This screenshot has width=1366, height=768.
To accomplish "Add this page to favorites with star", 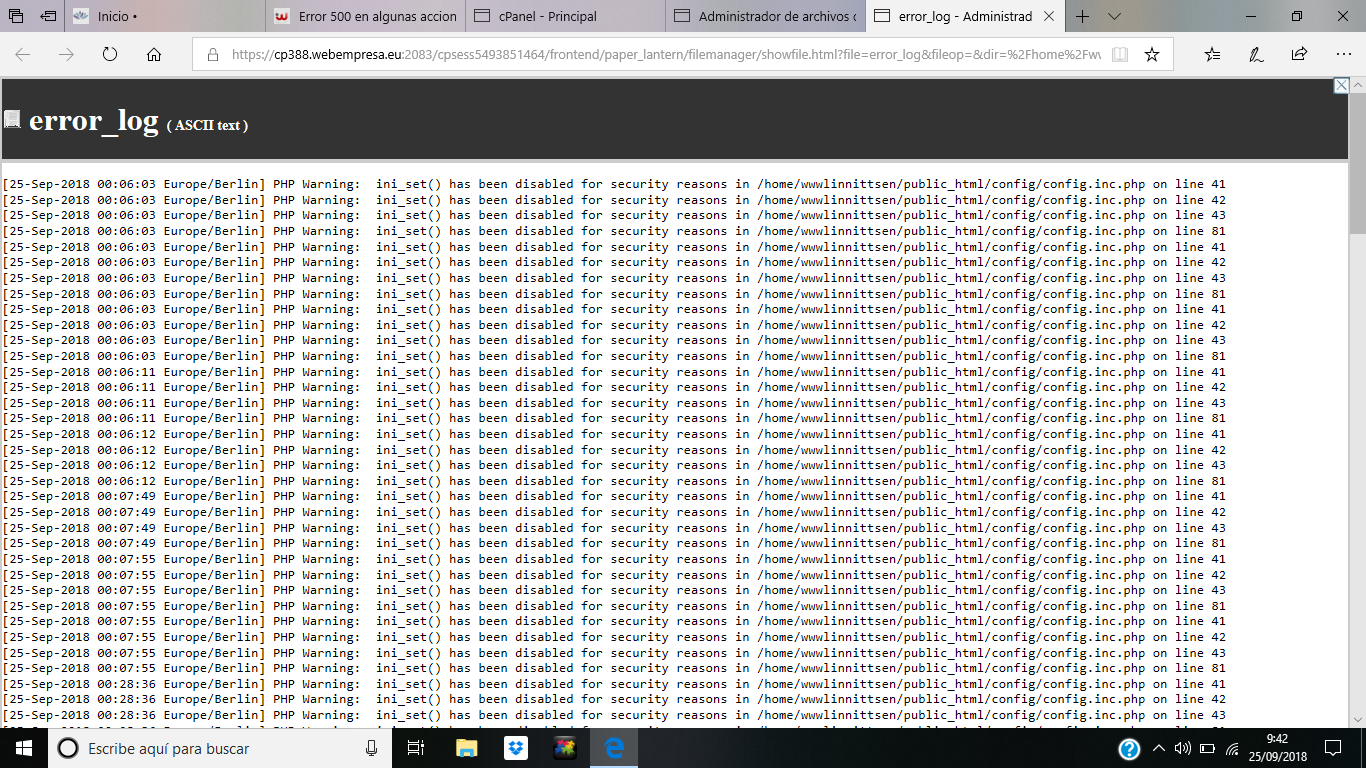I will coord(1152,55).
